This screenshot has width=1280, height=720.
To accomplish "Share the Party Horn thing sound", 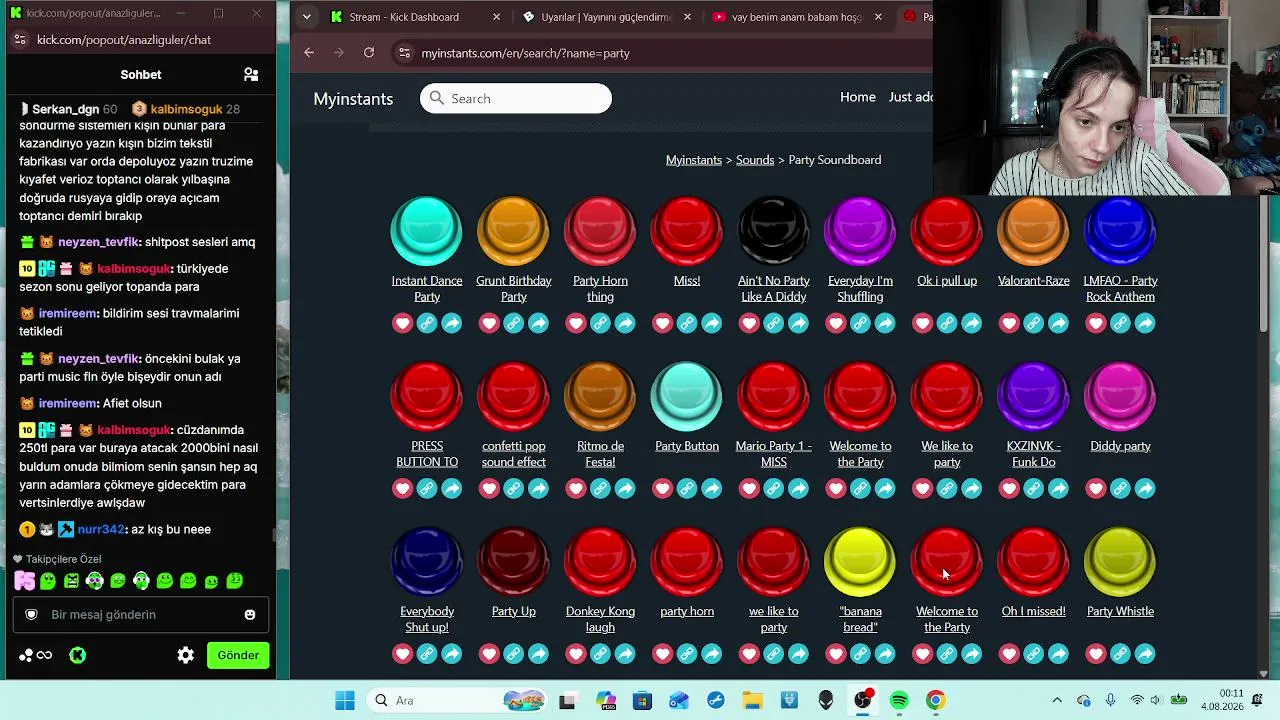I will tap(625, 323).
